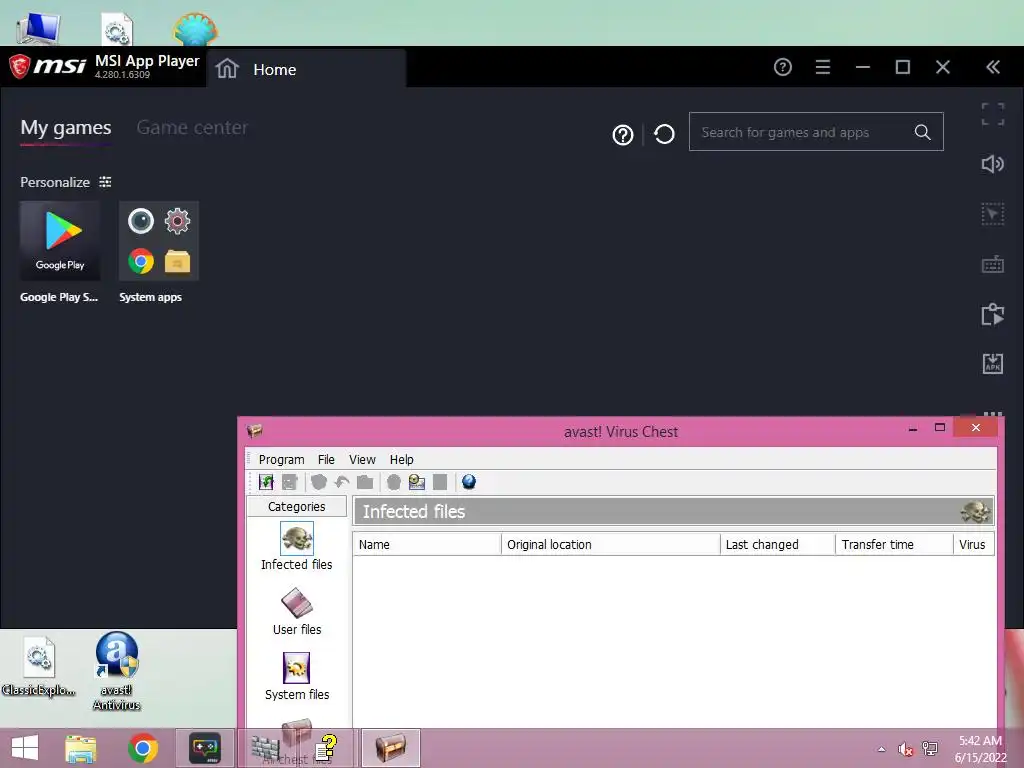This screenshot has height=768, width=1024.
Task: Open File Explorer from taskbar
Action: pyautogui.click(x=80, y=748)
